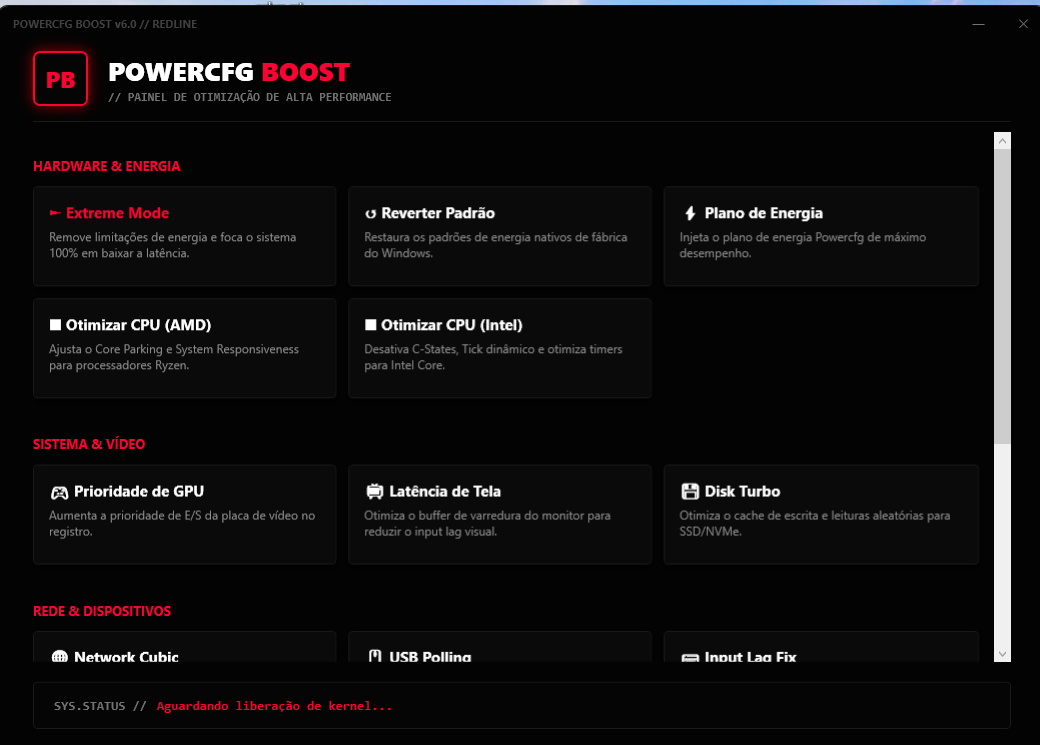Minimize the PowerCFG Boost window
The width and height of the screenshot is (1040, 745).
point(978,24)
